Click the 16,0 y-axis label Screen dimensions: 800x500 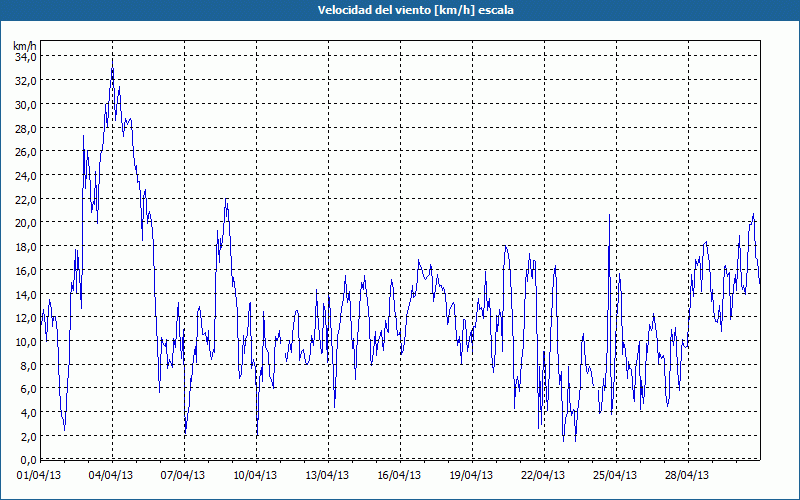[26, 270]
